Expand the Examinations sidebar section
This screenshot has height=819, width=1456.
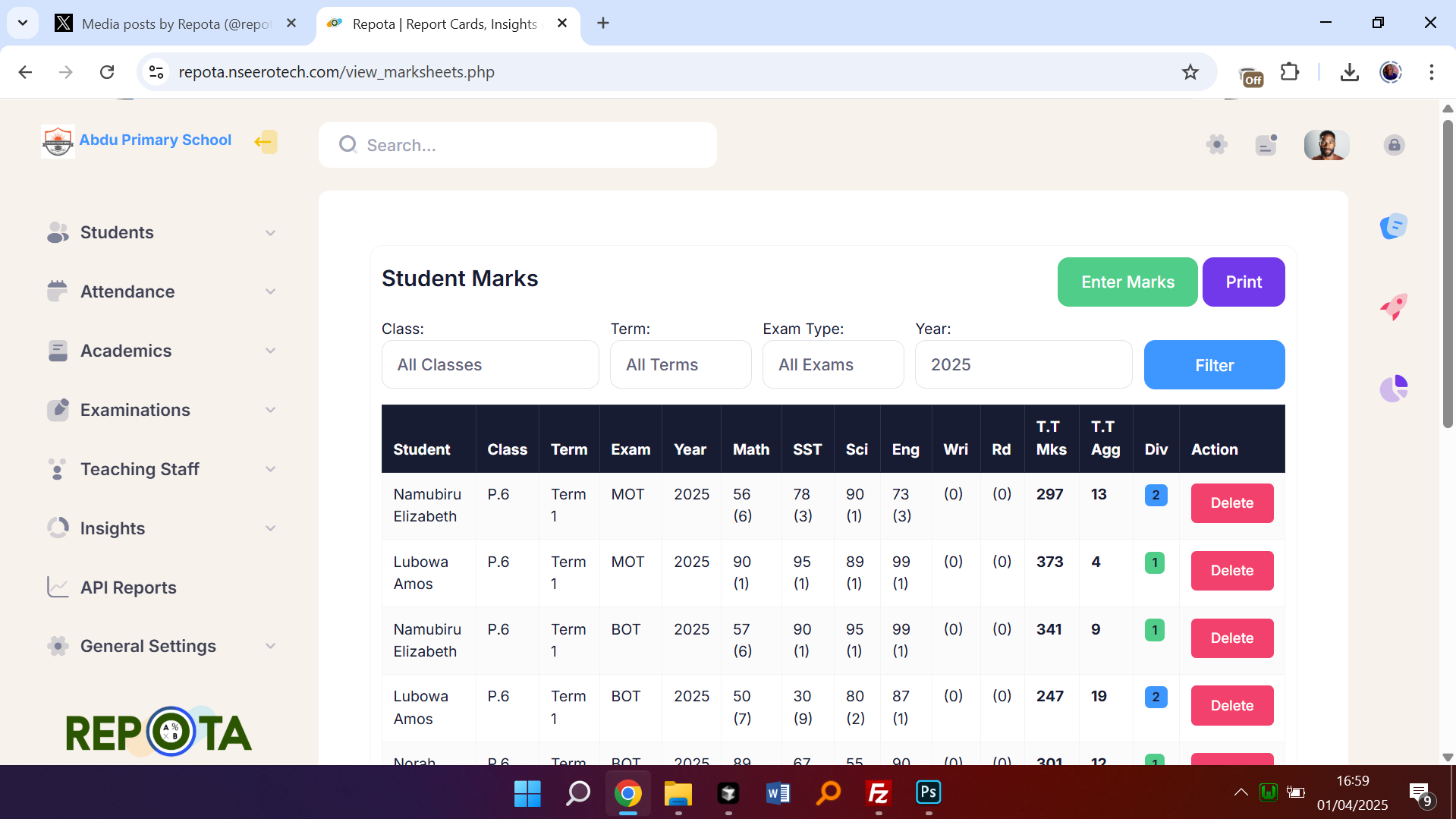(161, 410)
